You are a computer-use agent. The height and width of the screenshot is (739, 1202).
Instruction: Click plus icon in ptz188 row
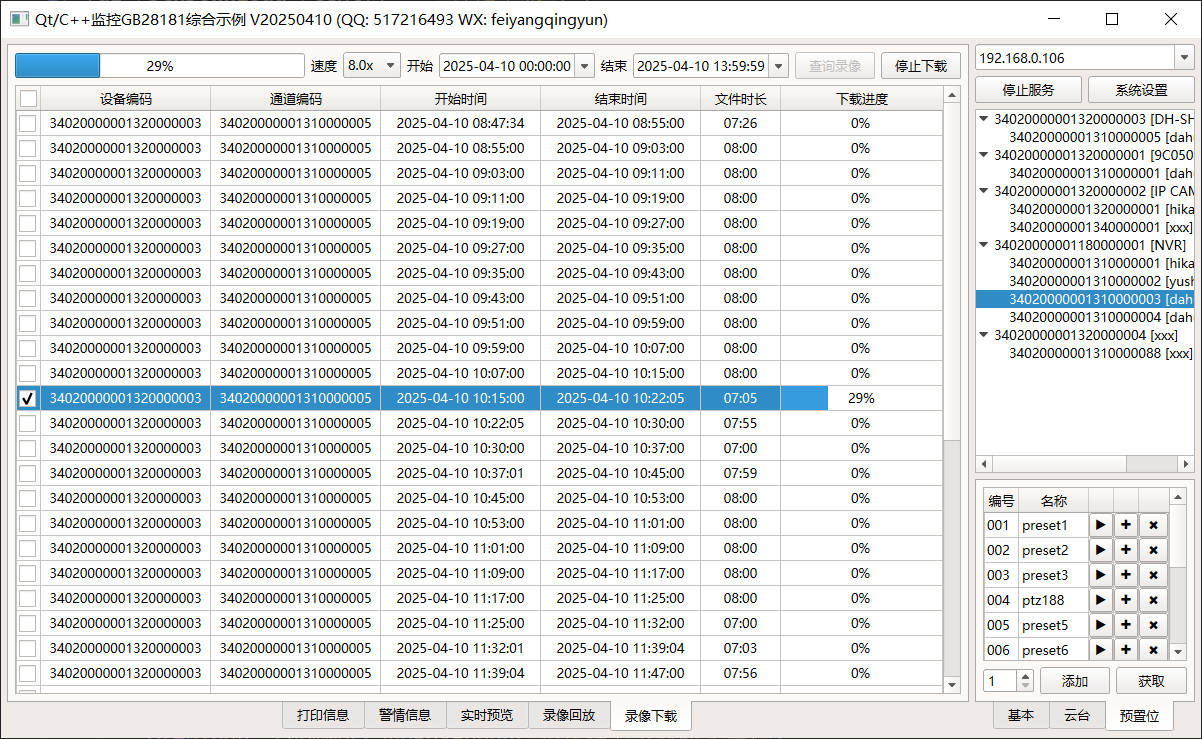coord(1126,600)
